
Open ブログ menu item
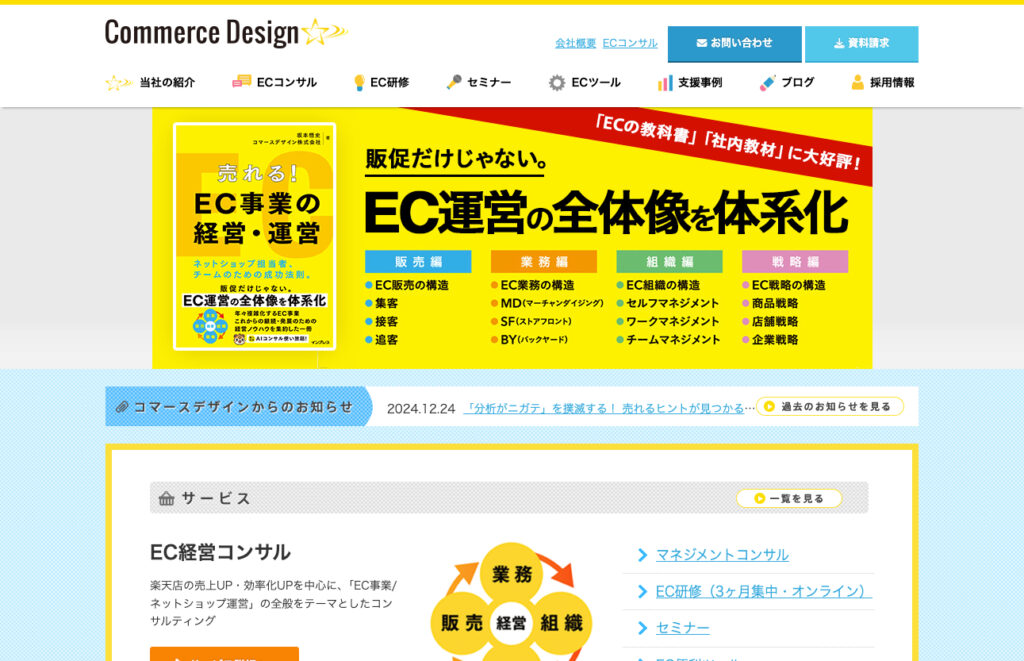pyautogui.click(x=797, y=82)
